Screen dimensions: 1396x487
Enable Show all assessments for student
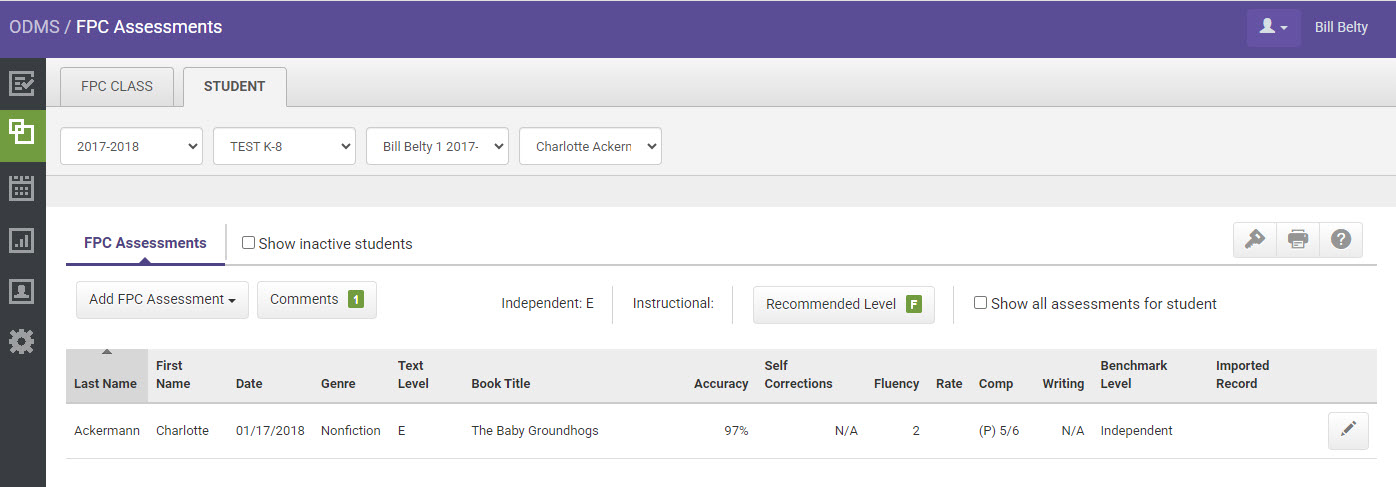981,303
